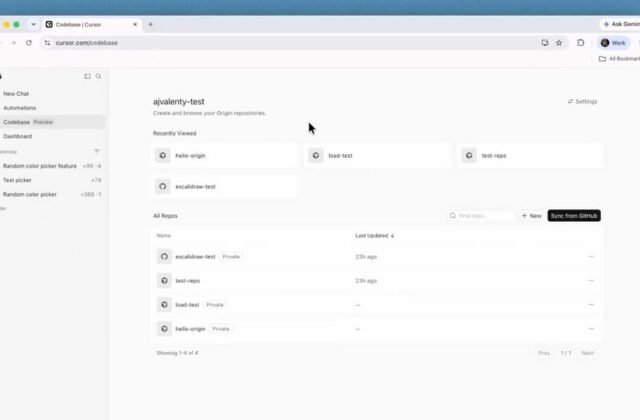The image size is (640, 420).
Task: Open the Work profile menu
Action: [613, 43]
